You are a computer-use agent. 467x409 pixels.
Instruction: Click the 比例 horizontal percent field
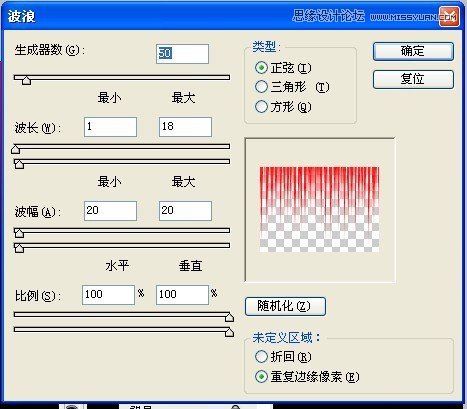(x=108, y=295)
